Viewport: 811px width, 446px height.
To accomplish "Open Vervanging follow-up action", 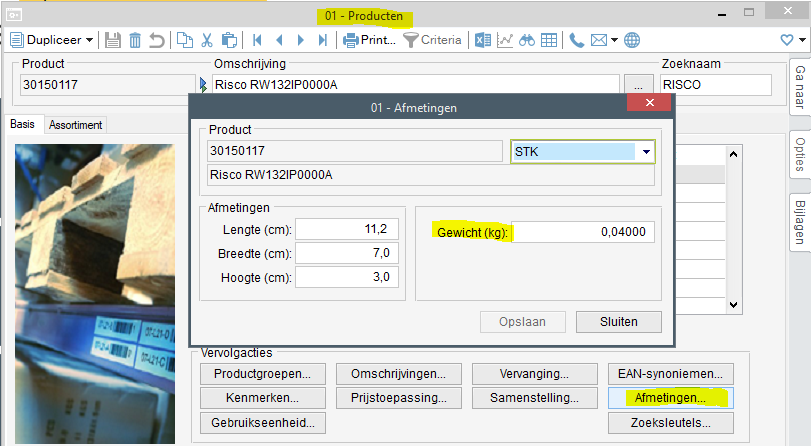I will 534,374.
